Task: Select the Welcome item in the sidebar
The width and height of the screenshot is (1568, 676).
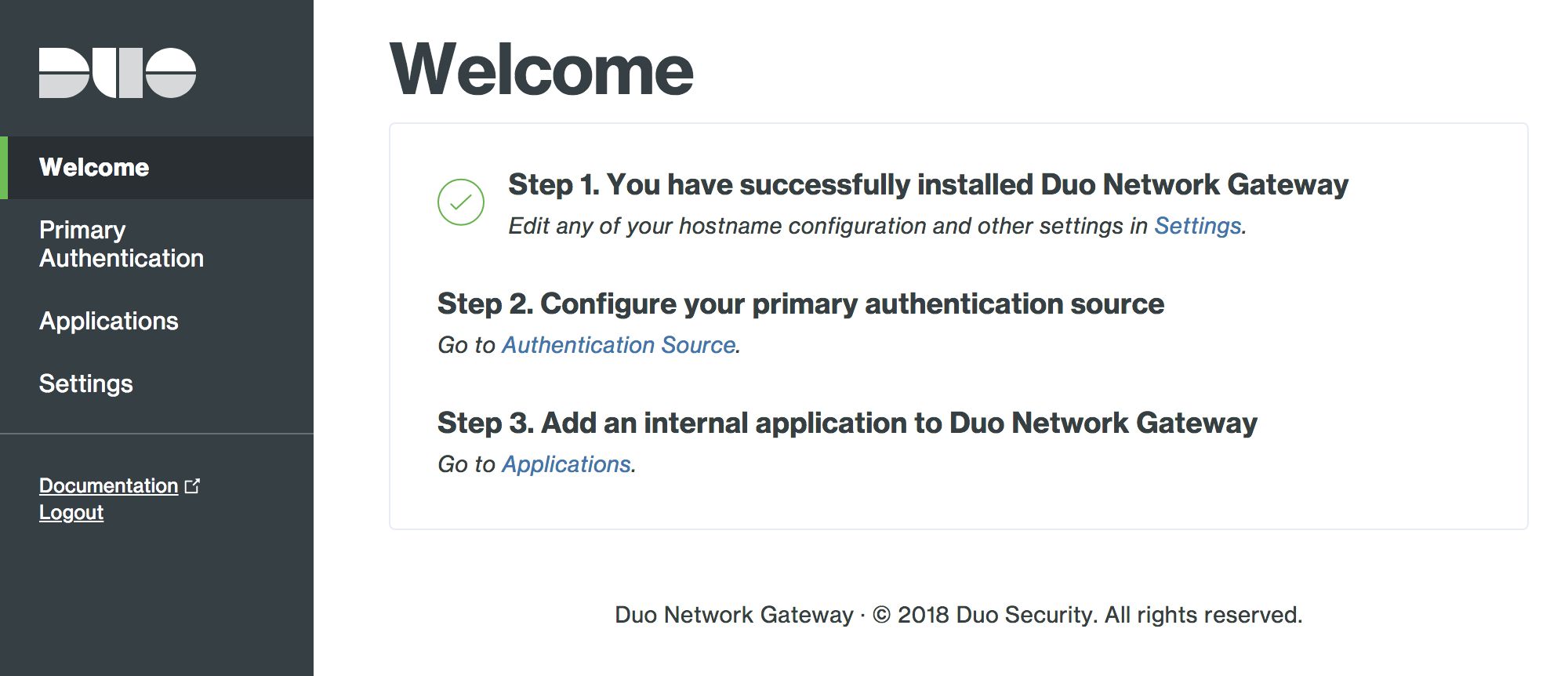Action: tap(94, 167)
